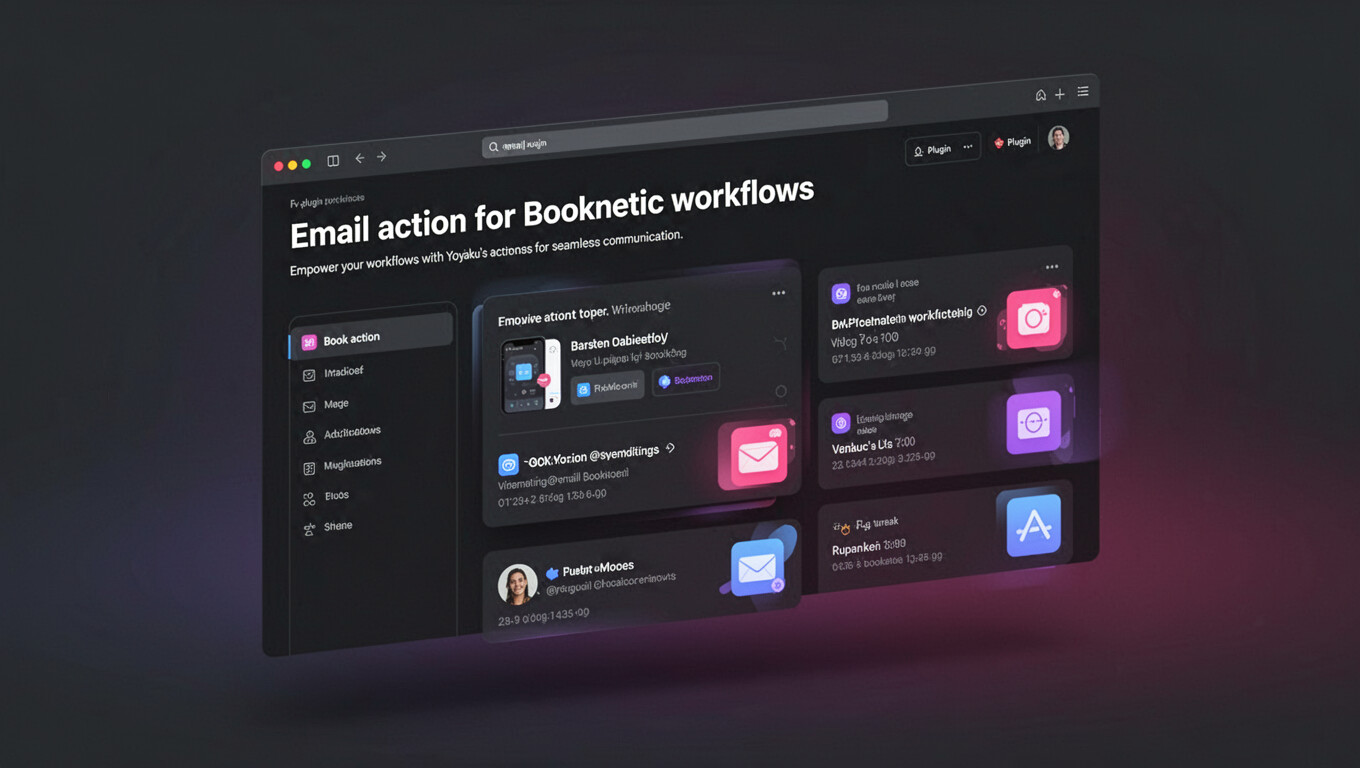Open the hamburger menu at top right

[x=1083, y=92]
